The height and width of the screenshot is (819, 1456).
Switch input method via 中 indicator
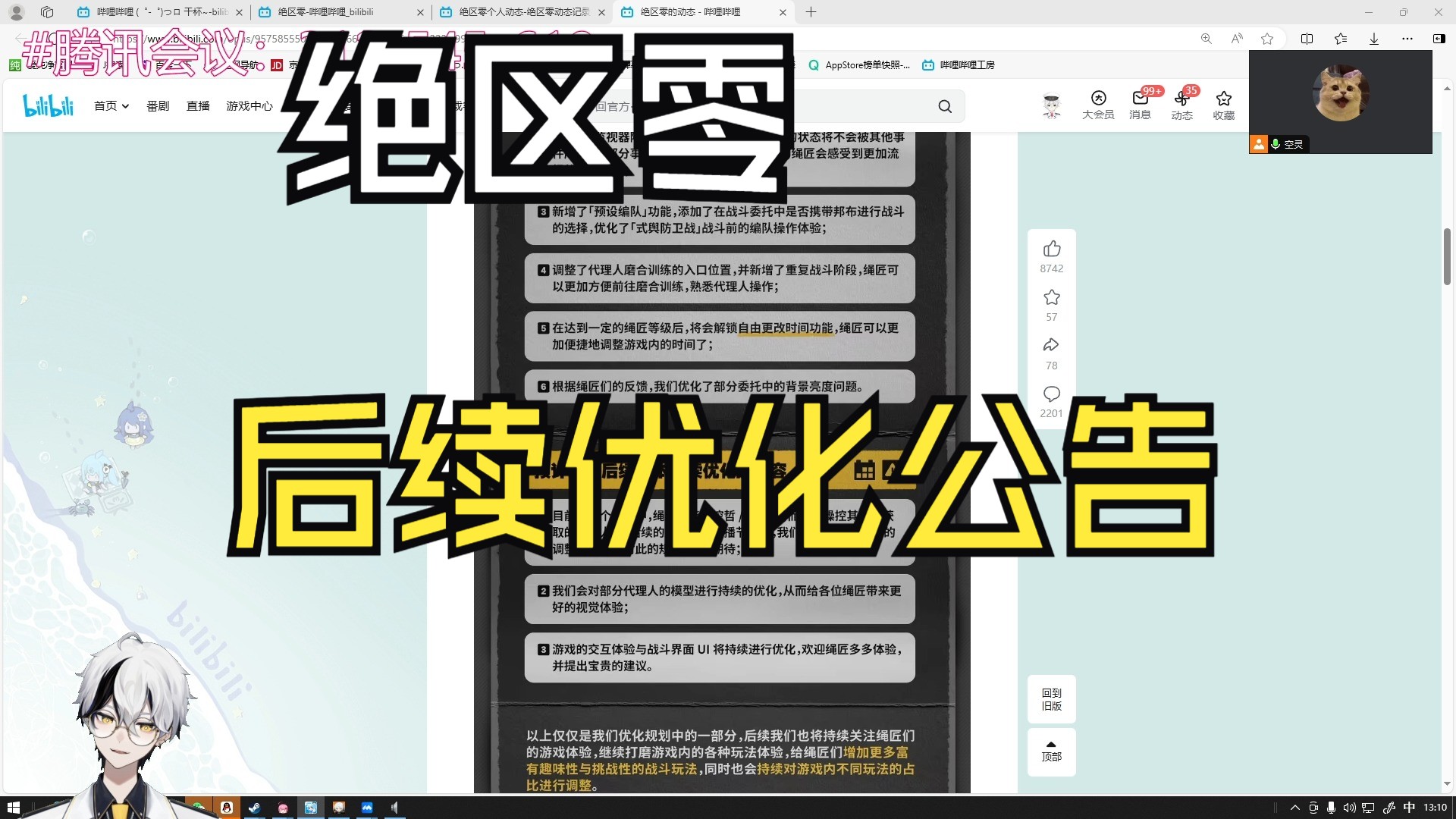1409,808
